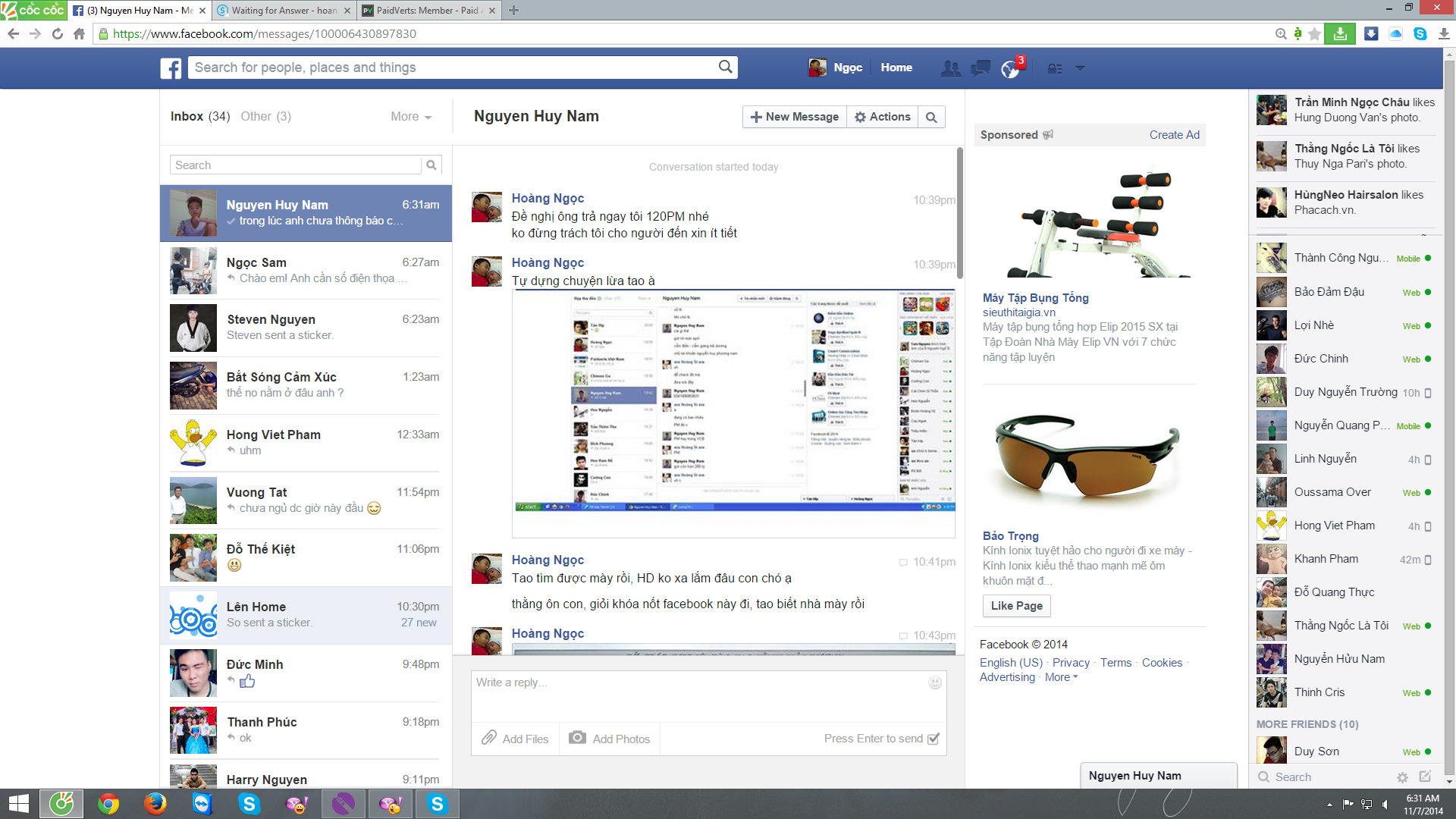Expand the More dropdown in inbox header

coord(411,117)
